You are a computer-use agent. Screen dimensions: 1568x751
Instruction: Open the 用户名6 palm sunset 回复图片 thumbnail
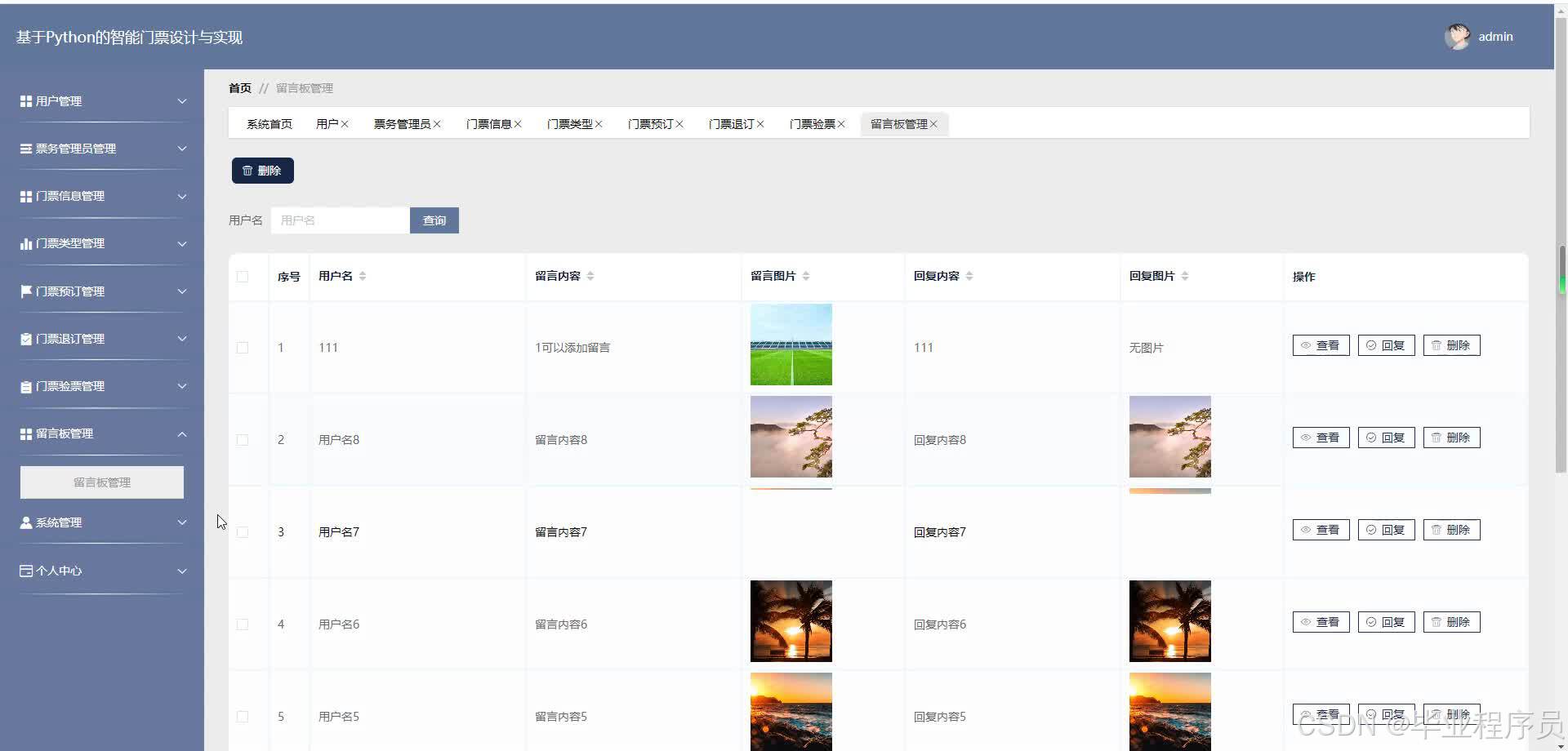pos(1170,621)
